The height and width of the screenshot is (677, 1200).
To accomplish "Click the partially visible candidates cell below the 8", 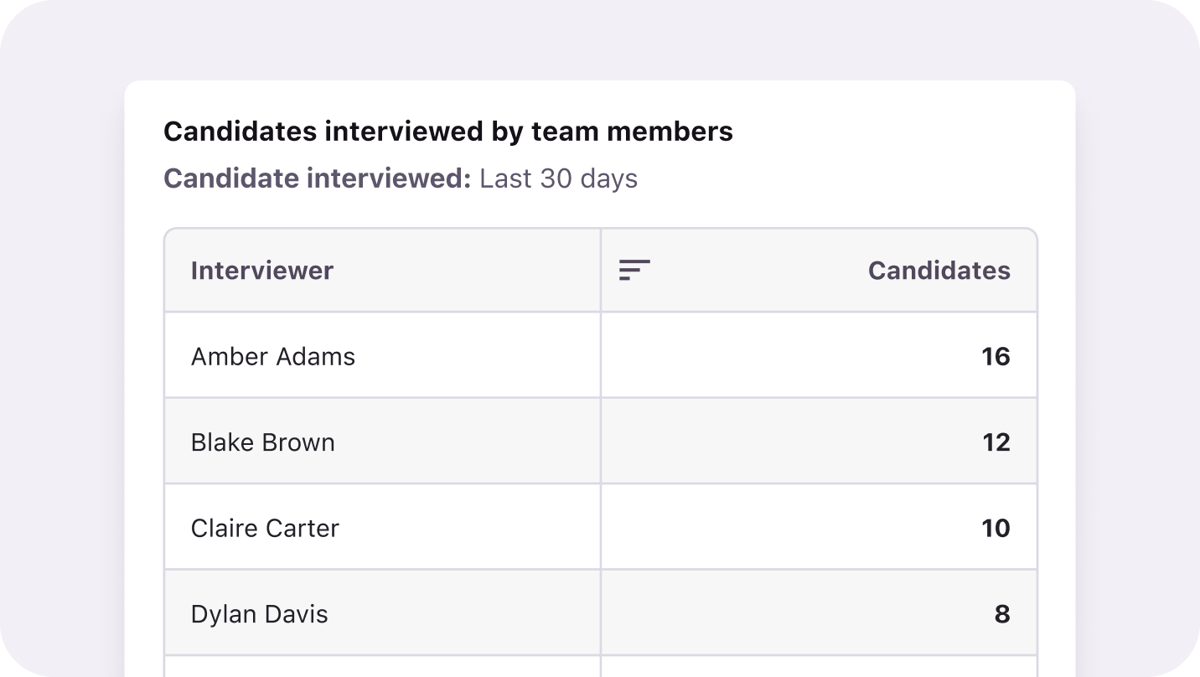I will pos(818,667).
